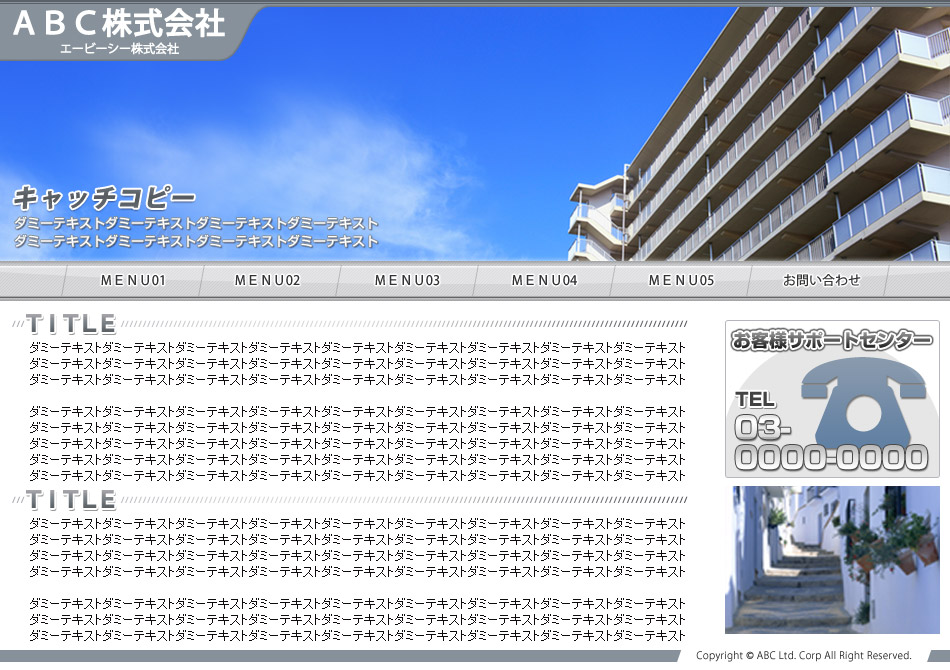This screenshot has width=950, height=670.
Task: Open the stairway alley photo thumbnail
Action: pyautogui.click(x=832, y=559)
